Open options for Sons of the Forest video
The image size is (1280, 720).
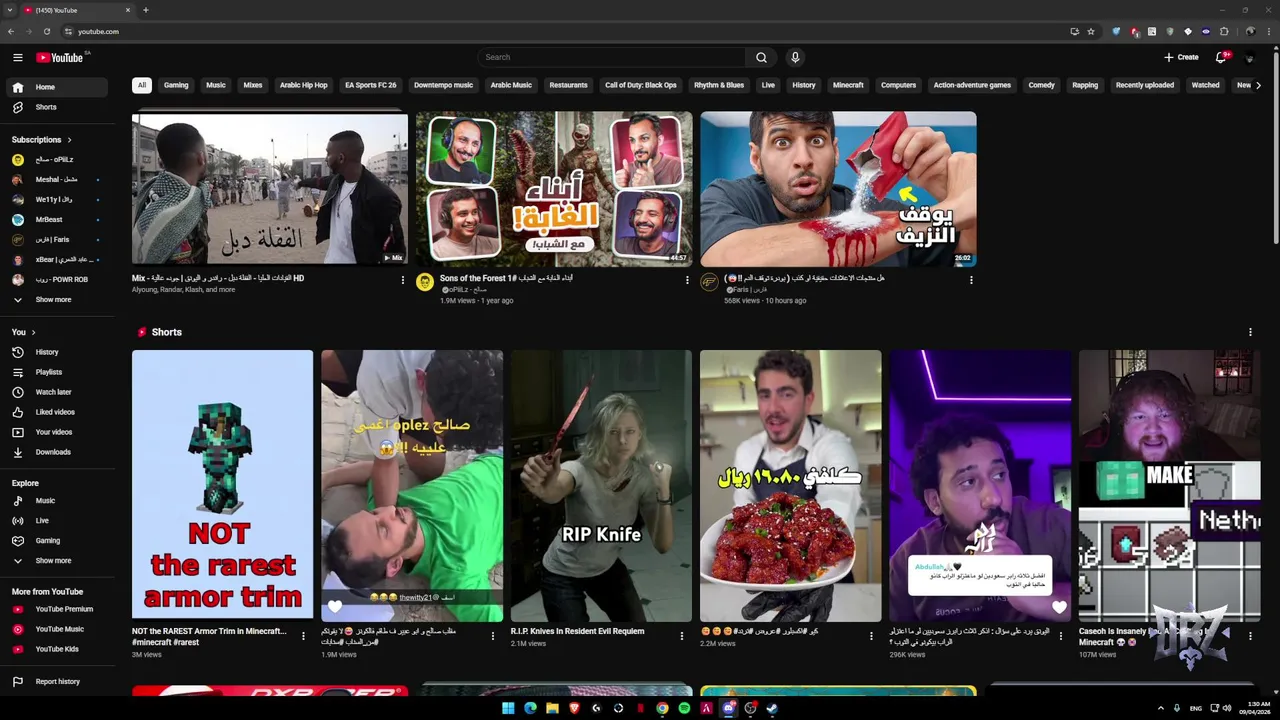687,281
